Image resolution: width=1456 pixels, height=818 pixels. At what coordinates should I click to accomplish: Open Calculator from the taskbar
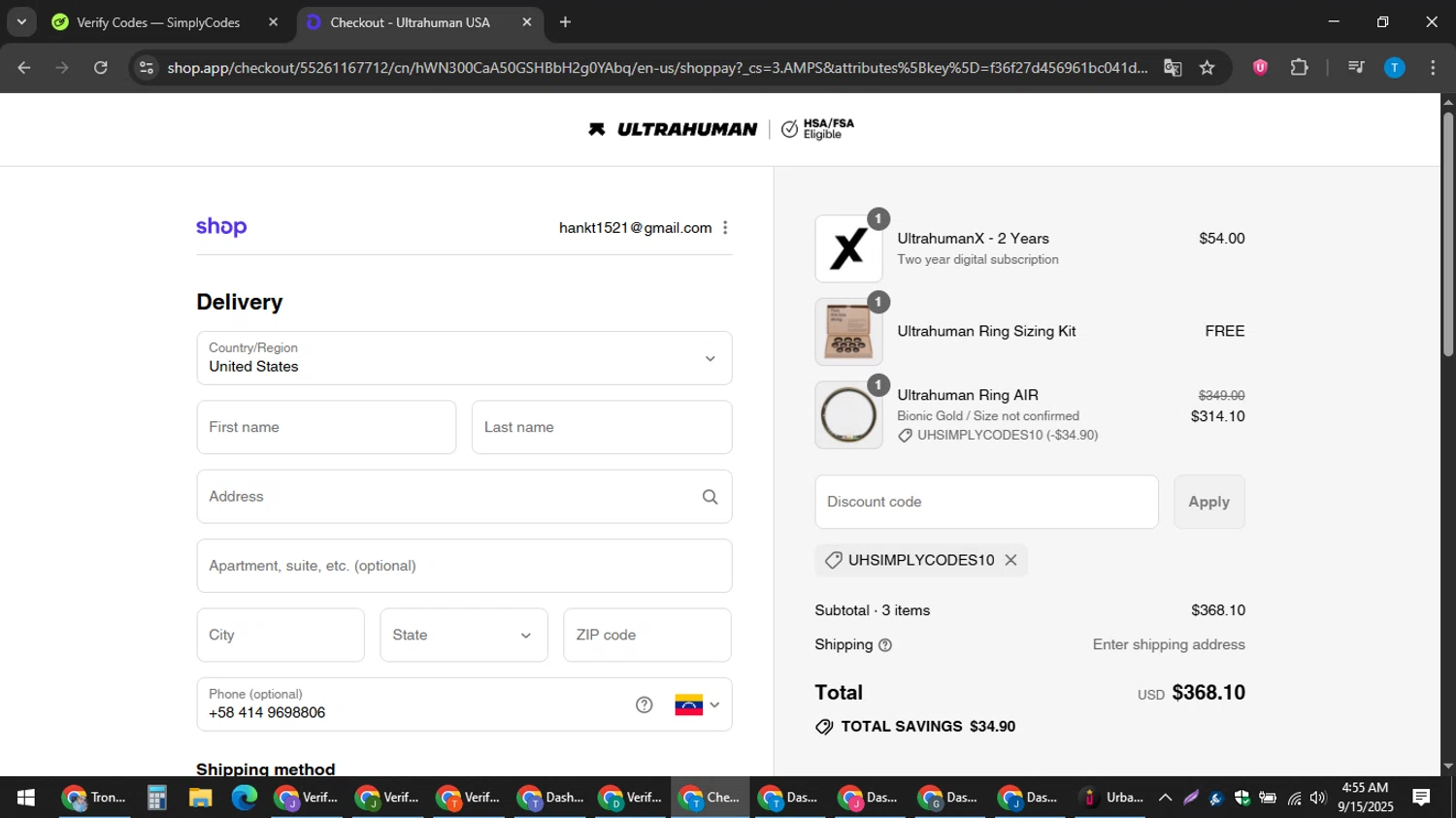point(157,798)
